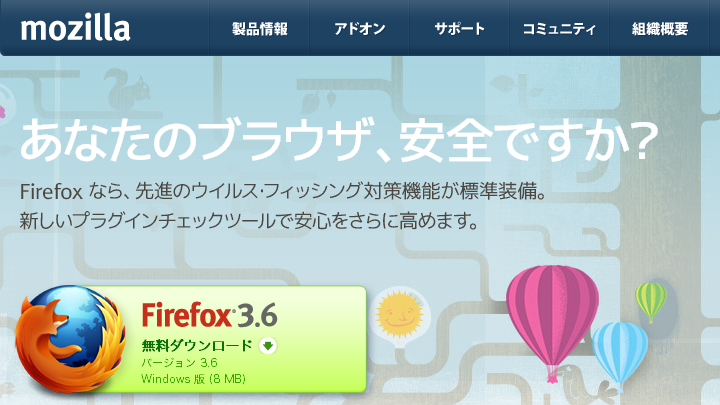
Task: Click the smiling sun illustration
Action: click(399, 315)
